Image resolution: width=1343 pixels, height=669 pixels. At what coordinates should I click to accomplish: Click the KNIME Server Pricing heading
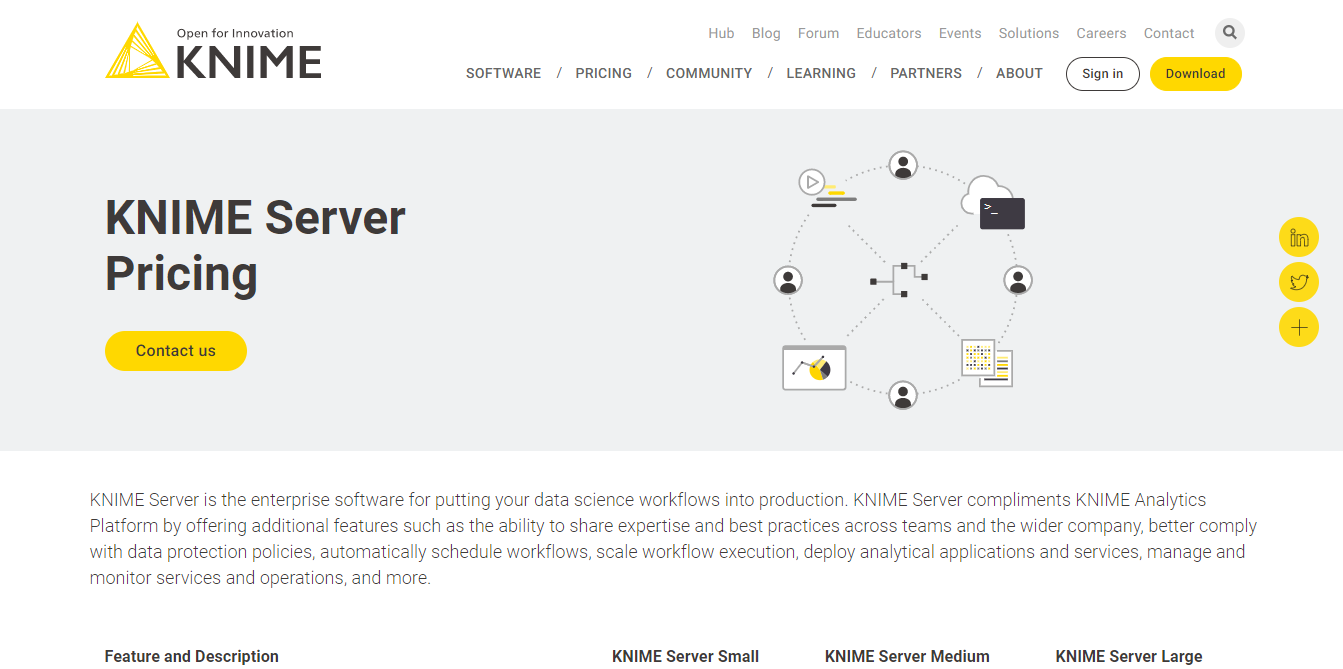coord(255,245)
